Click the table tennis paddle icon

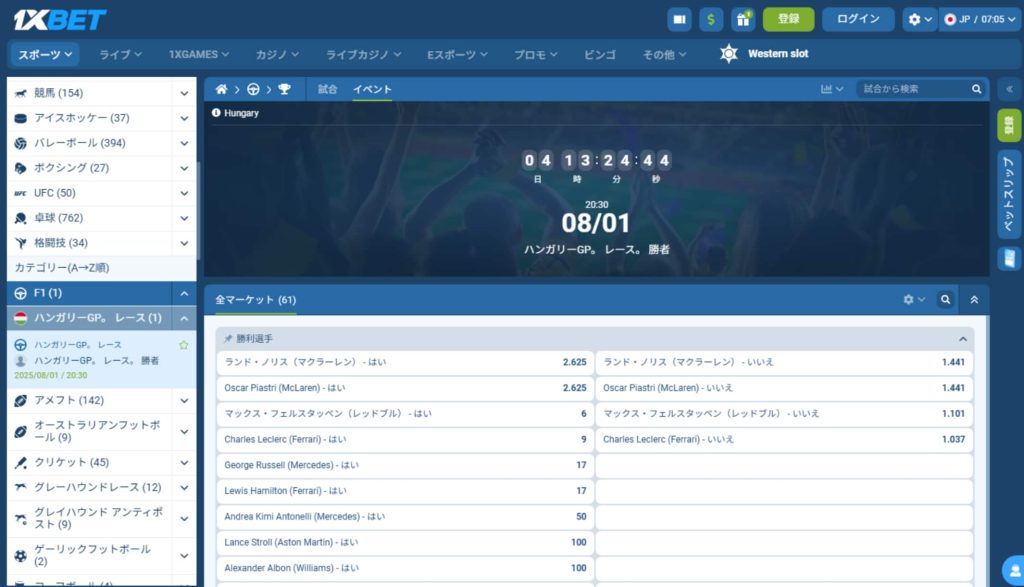pos(20,218)
